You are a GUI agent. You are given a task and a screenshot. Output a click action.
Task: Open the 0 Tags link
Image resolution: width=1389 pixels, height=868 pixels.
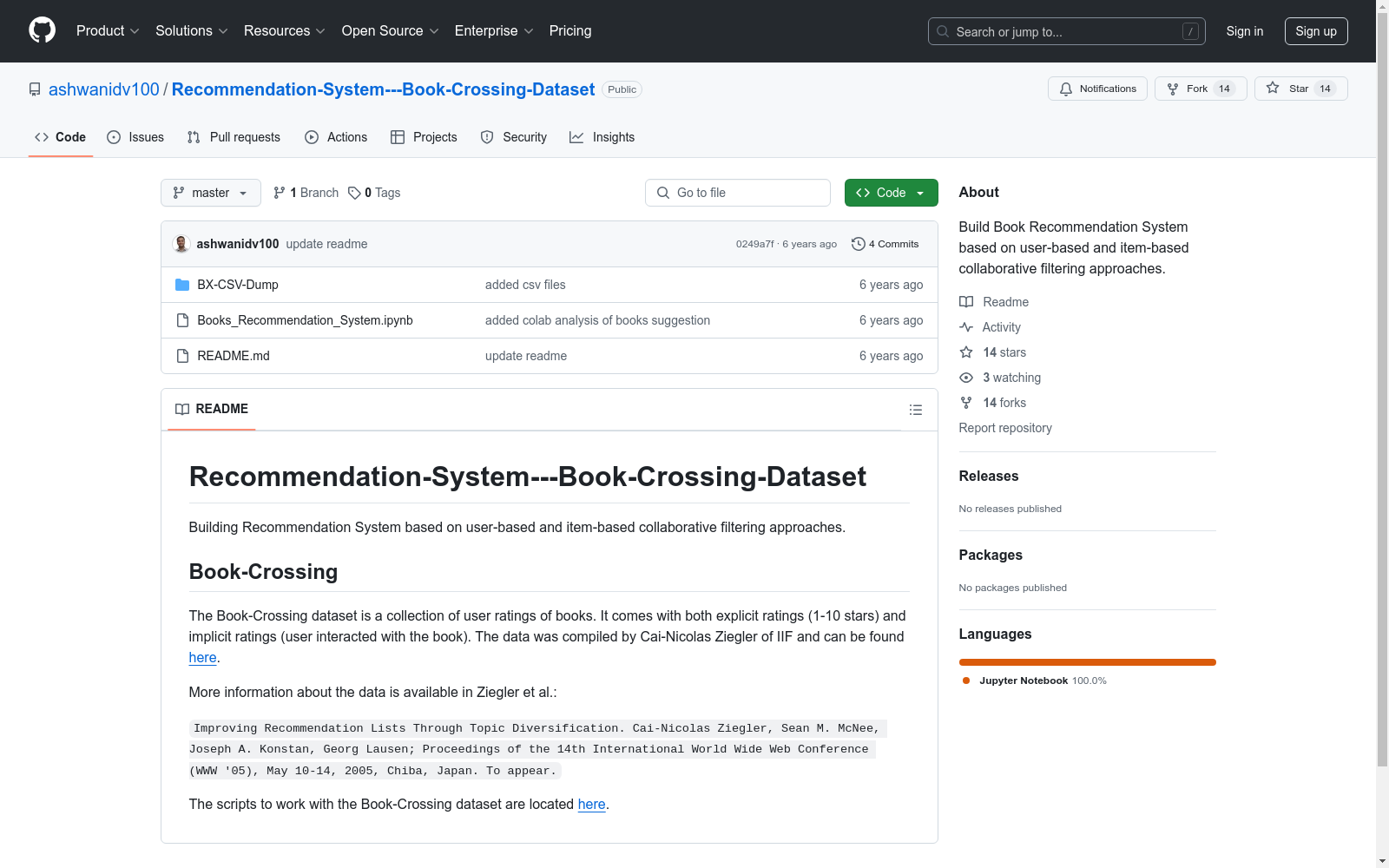click(x=374, y=193)
